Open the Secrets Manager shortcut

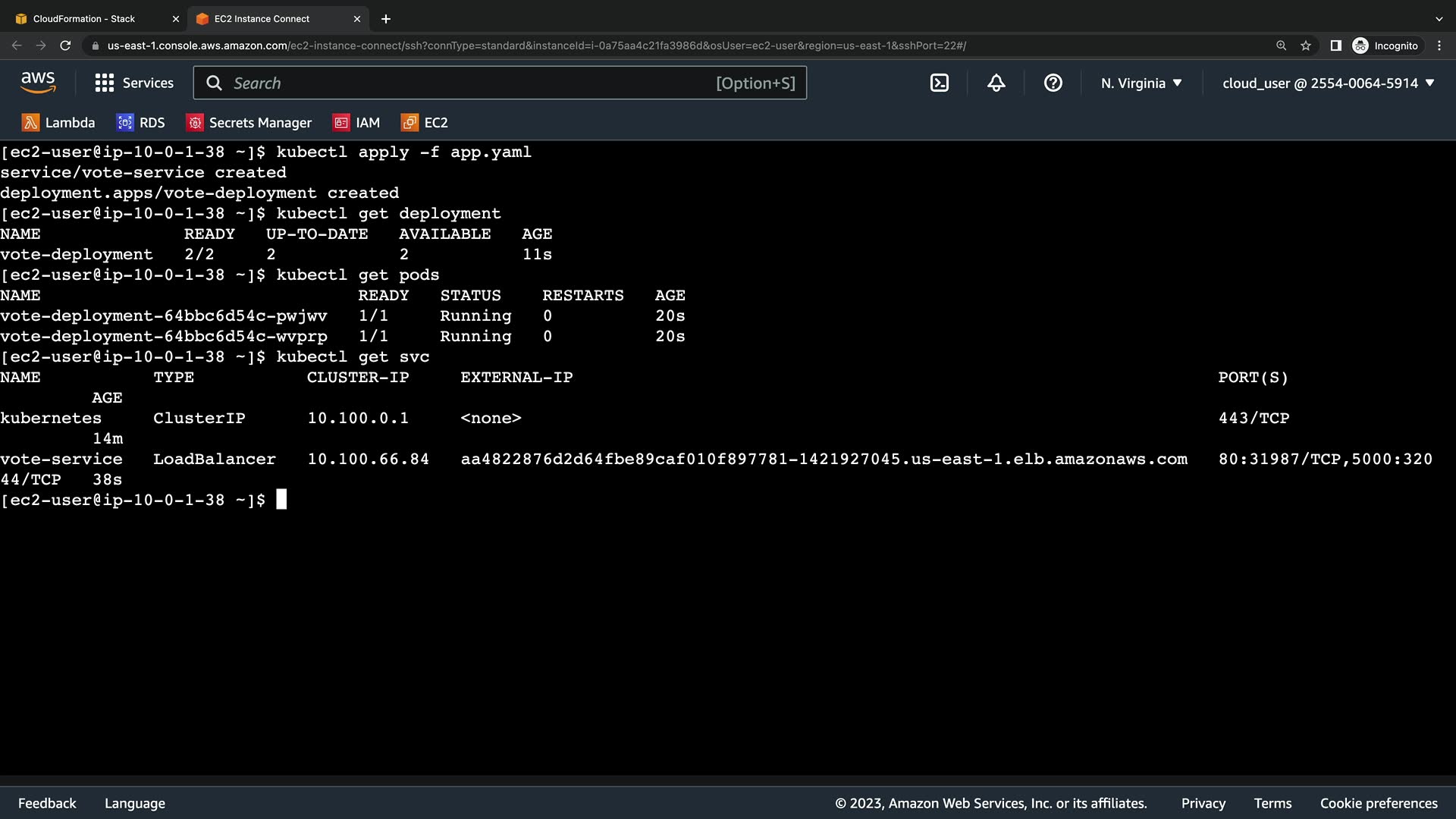pos(249,123)
